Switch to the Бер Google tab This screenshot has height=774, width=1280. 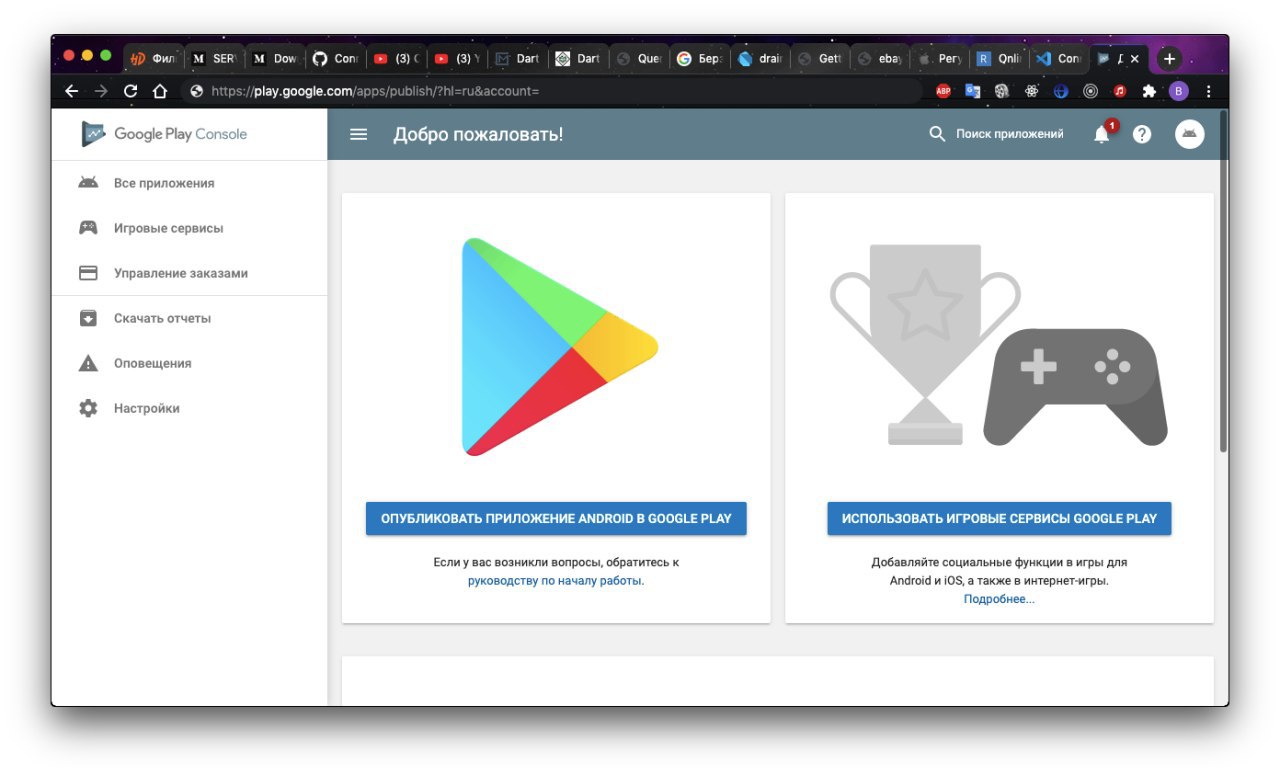tap(700, 59)
